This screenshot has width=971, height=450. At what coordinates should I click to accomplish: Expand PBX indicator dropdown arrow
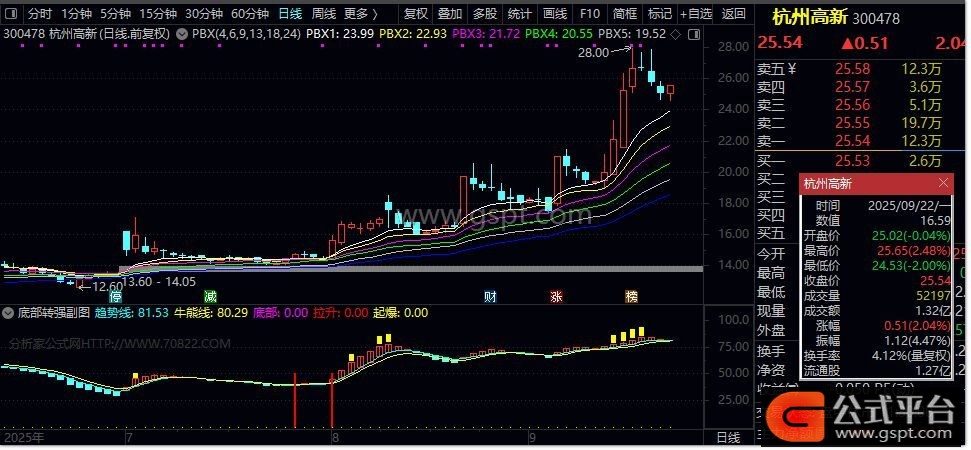pyautogui.click(x=182, y=35)
